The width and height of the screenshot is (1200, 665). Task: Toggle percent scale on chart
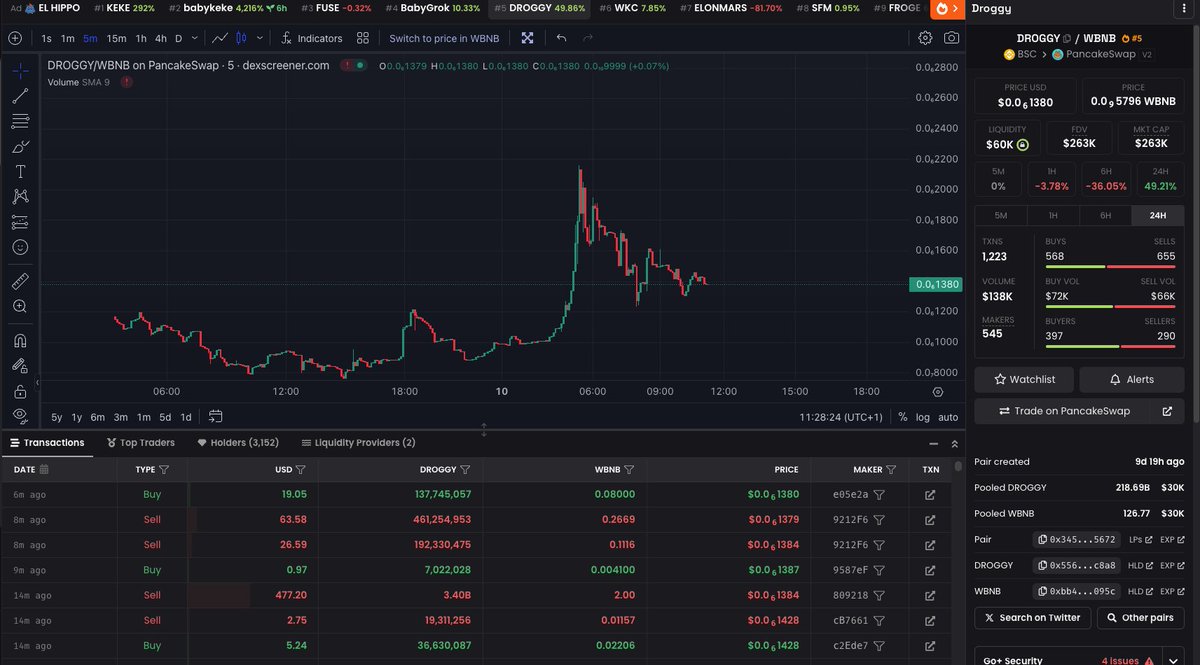pos(903,417)
